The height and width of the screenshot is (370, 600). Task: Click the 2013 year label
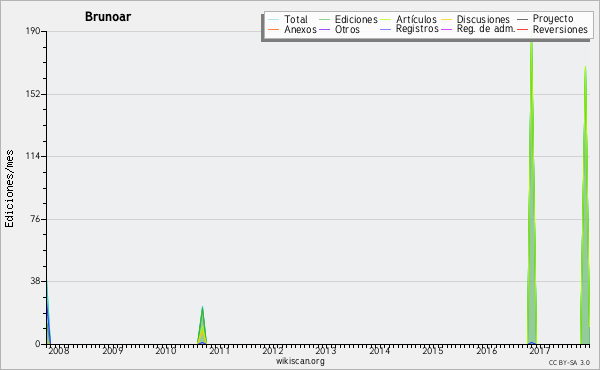click(326, 350)
